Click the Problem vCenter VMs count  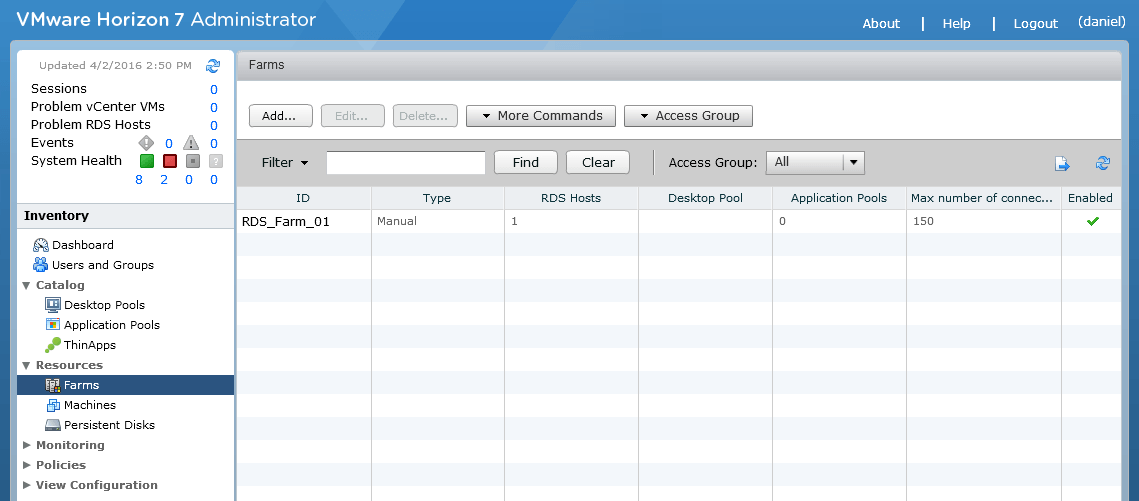214,107
